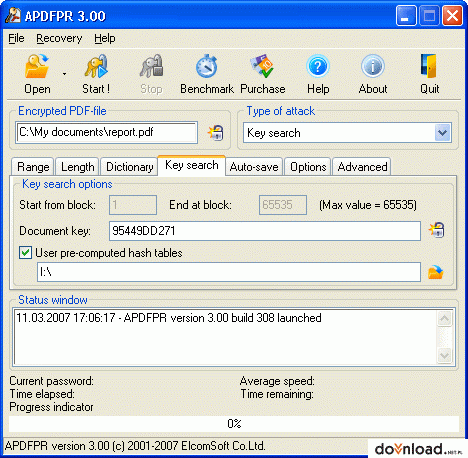The width and height of the screenshot is (468, 458).
Task: Click the 0% progress bar
Action: tap(234, 424)
